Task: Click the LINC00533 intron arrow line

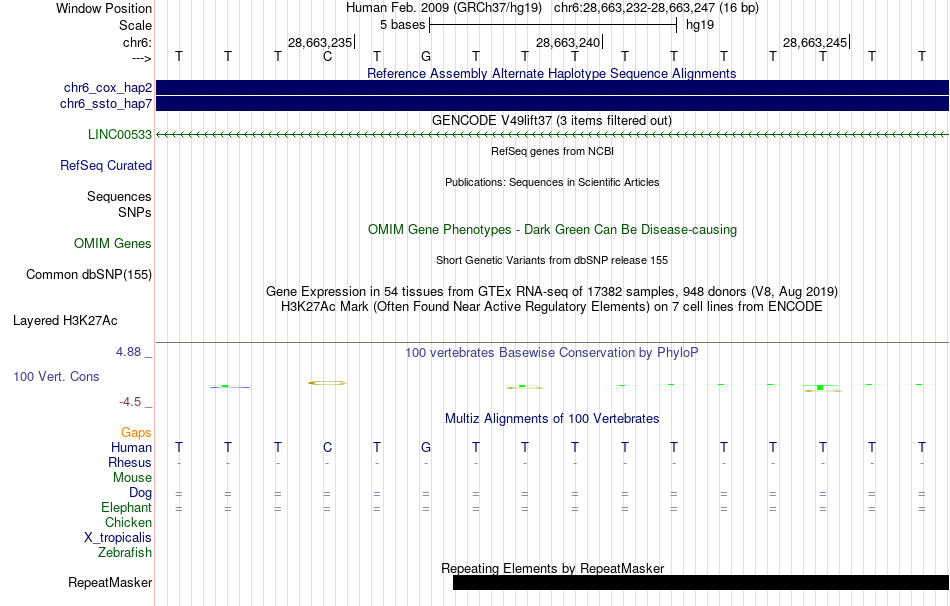Action: [x=553, y=135]
